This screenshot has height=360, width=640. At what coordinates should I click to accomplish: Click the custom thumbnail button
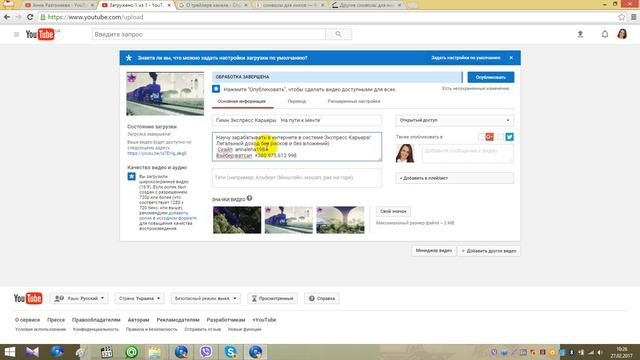pyautogui.click(x=393, y=211)
